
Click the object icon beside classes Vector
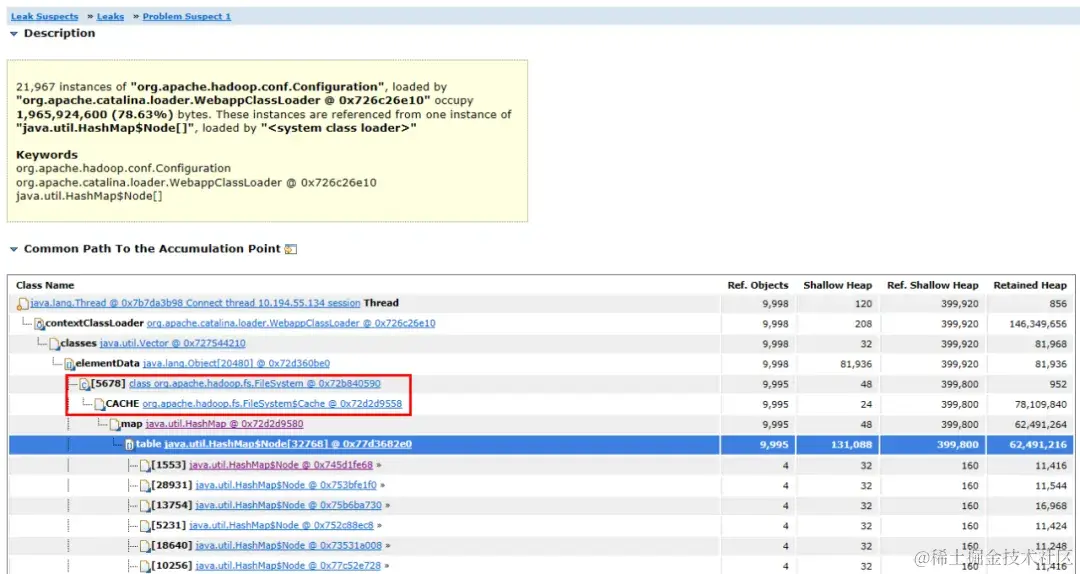pos(54,344)
